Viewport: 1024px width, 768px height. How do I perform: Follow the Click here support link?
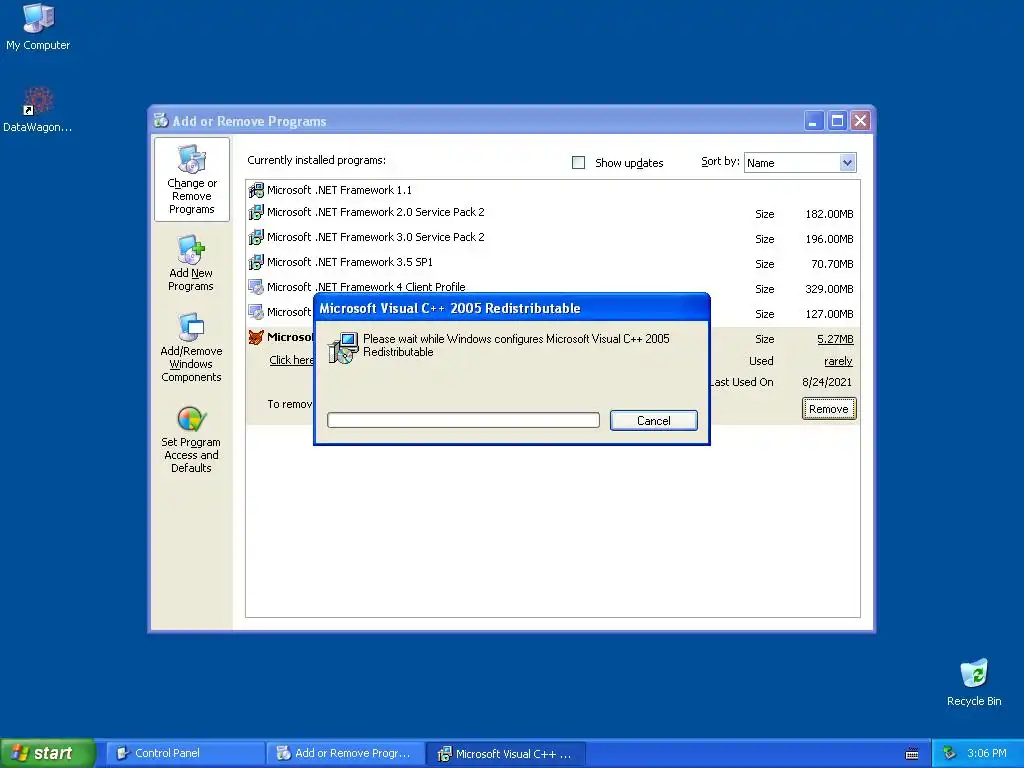(291, 360)
